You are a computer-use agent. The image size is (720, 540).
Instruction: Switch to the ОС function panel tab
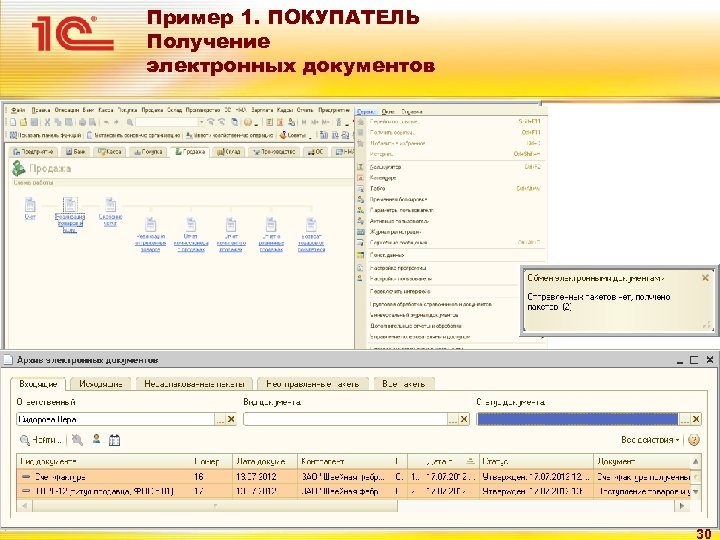click(315, 152)
